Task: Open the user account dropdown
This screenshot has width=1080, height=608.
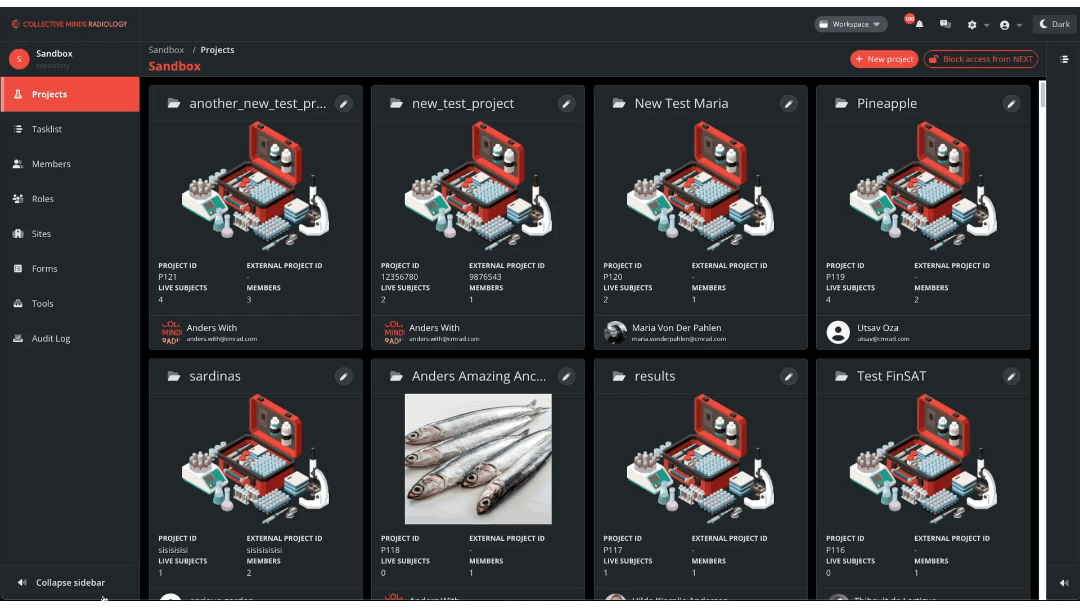Action: (x=1010, y=24)
